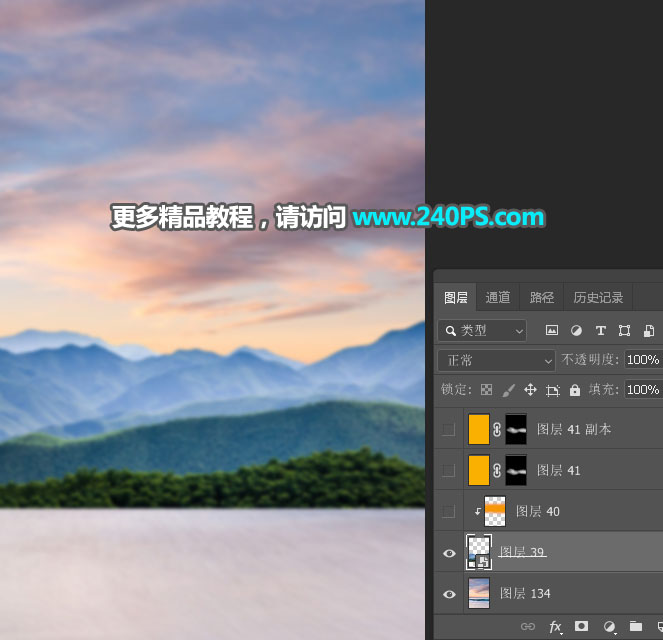Filter layers by shape type icon
The width and height of the screenshot is (663, 640).
click(625, 331)
